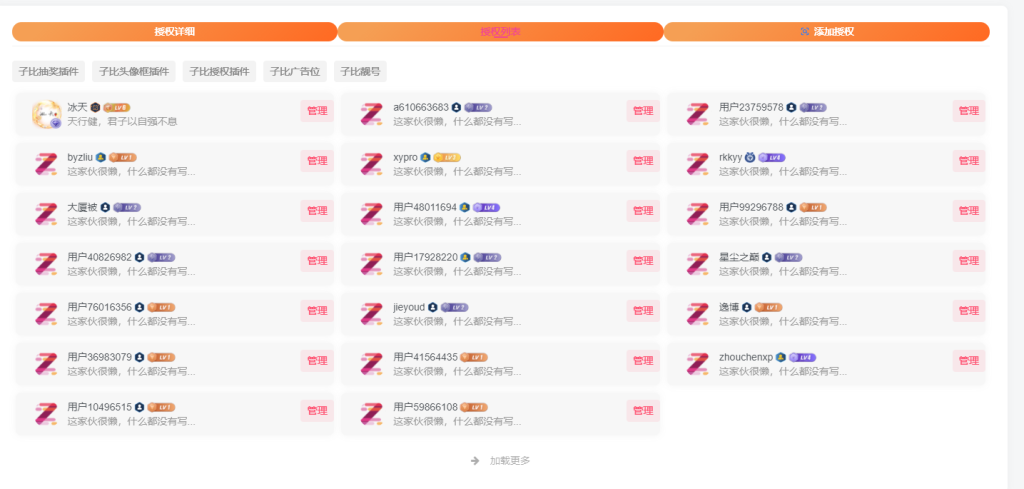Click 管理 for jieyoud
Image resolution: width=1024 pixels, height=489 pixels.
pos(643,311)
